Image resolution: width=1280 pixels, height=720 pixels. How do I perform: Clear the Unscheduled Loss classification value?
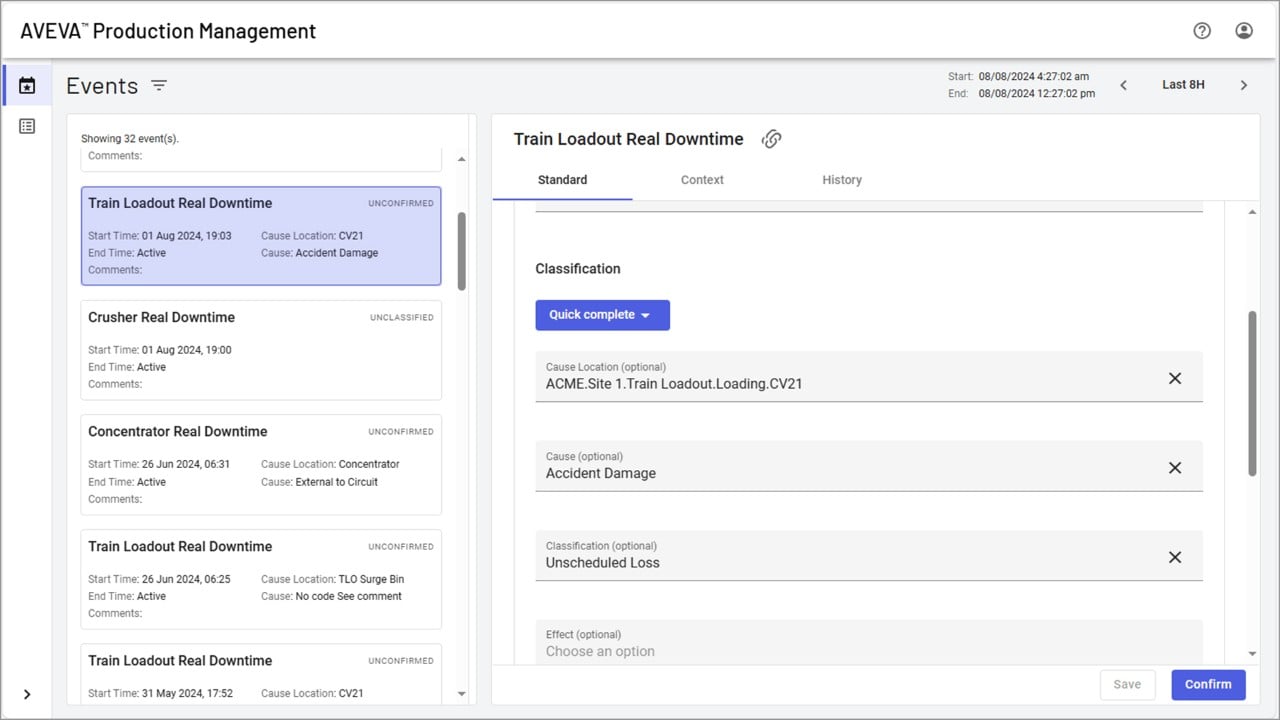tap(1175, 557)
